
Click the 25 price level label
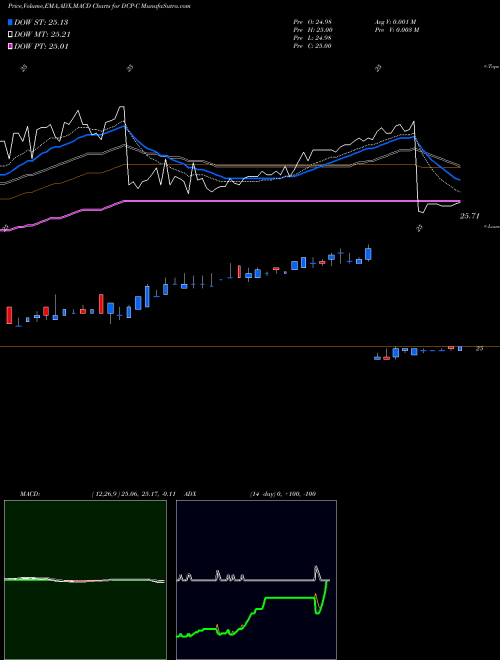click(x=479, y=349)
